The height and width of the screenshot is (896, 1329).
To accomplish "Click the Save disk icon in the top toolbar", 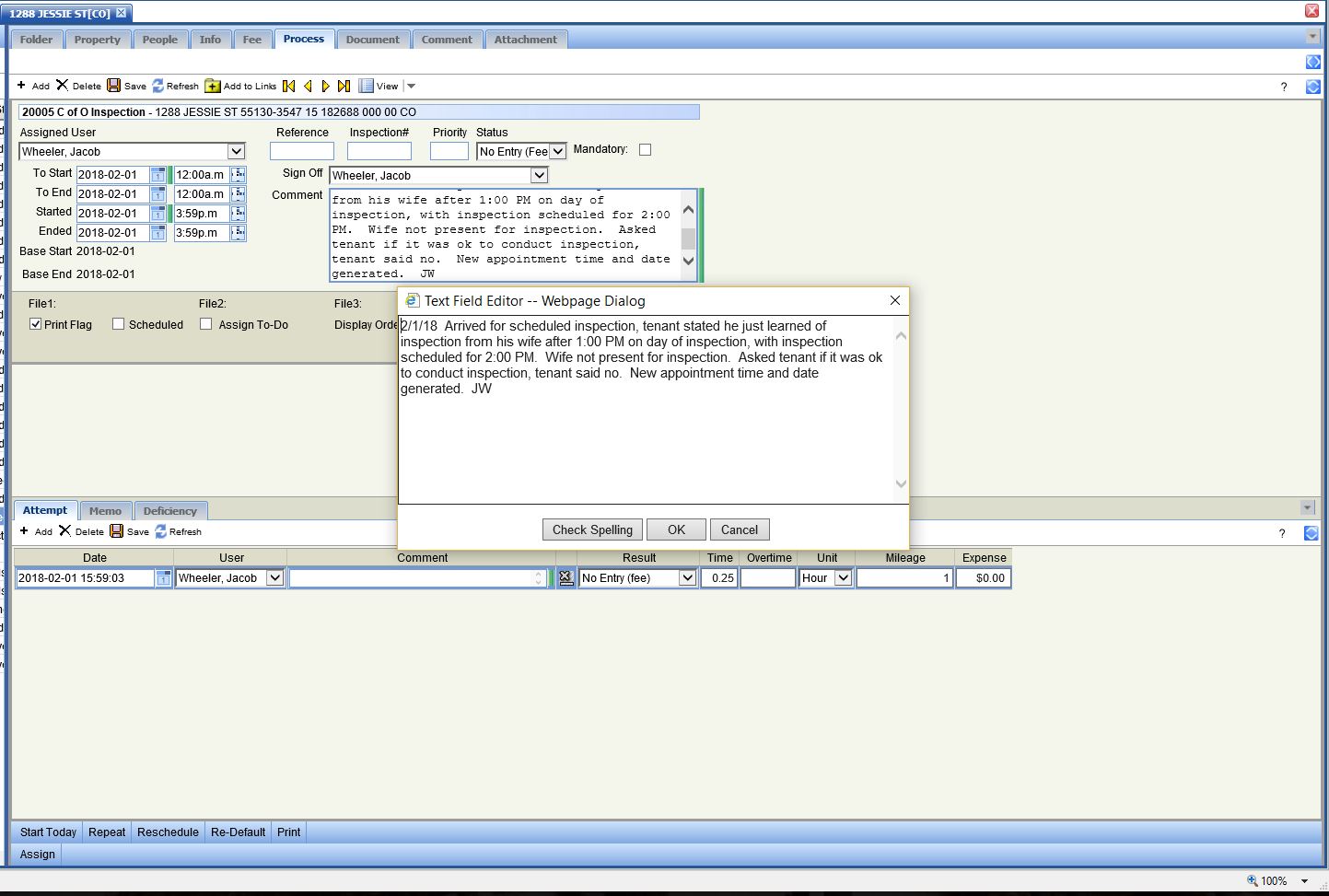I will [x=114, y=86].
